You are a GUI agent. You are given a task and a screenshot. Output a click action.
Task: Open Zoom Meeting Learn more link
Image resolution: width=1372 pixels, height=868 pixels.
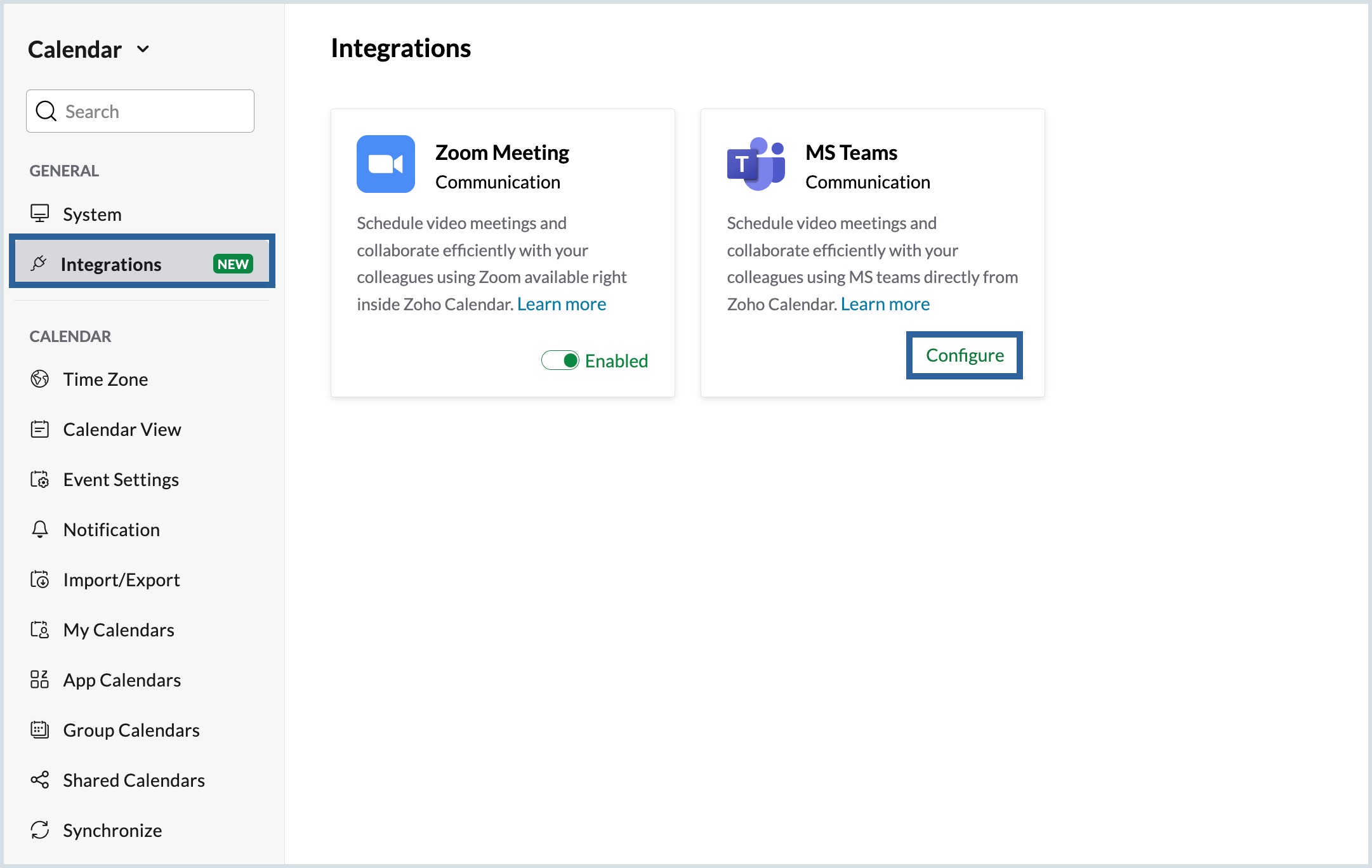point(562,304)
